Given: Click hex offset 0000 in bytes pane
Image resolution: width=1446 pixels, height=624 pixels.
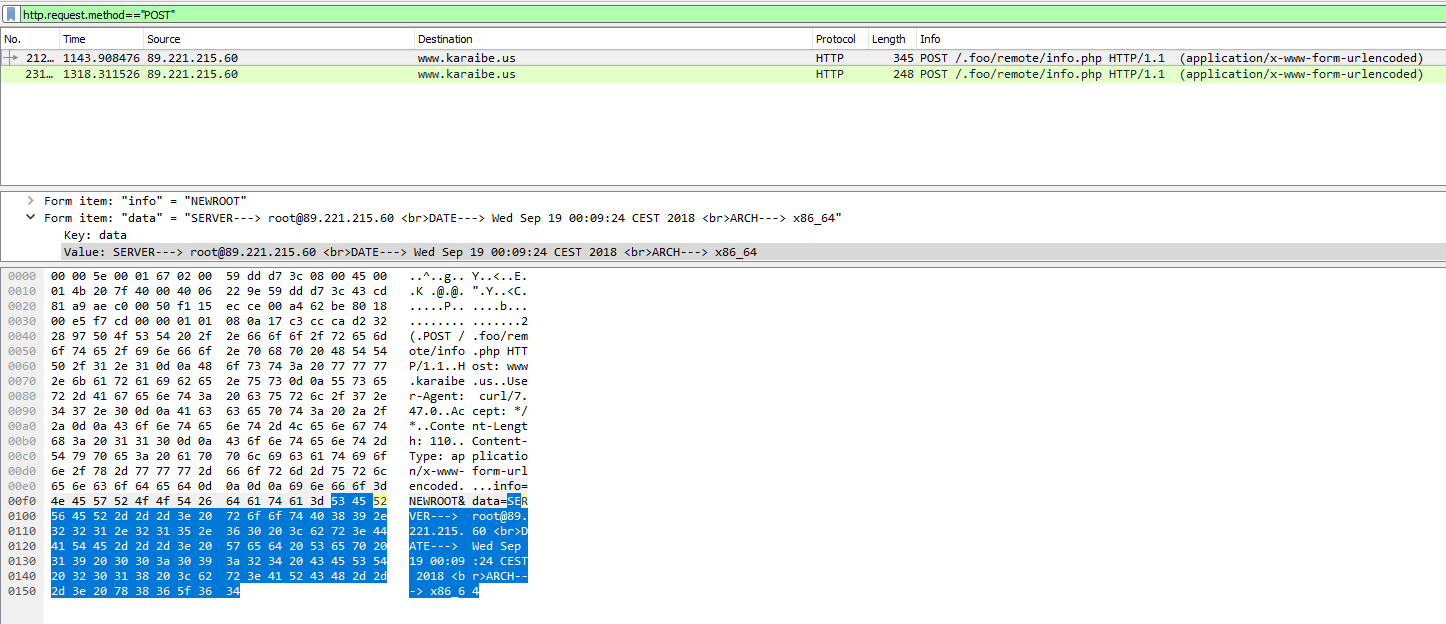Looking at the screenshot, I should click(20, 275).
